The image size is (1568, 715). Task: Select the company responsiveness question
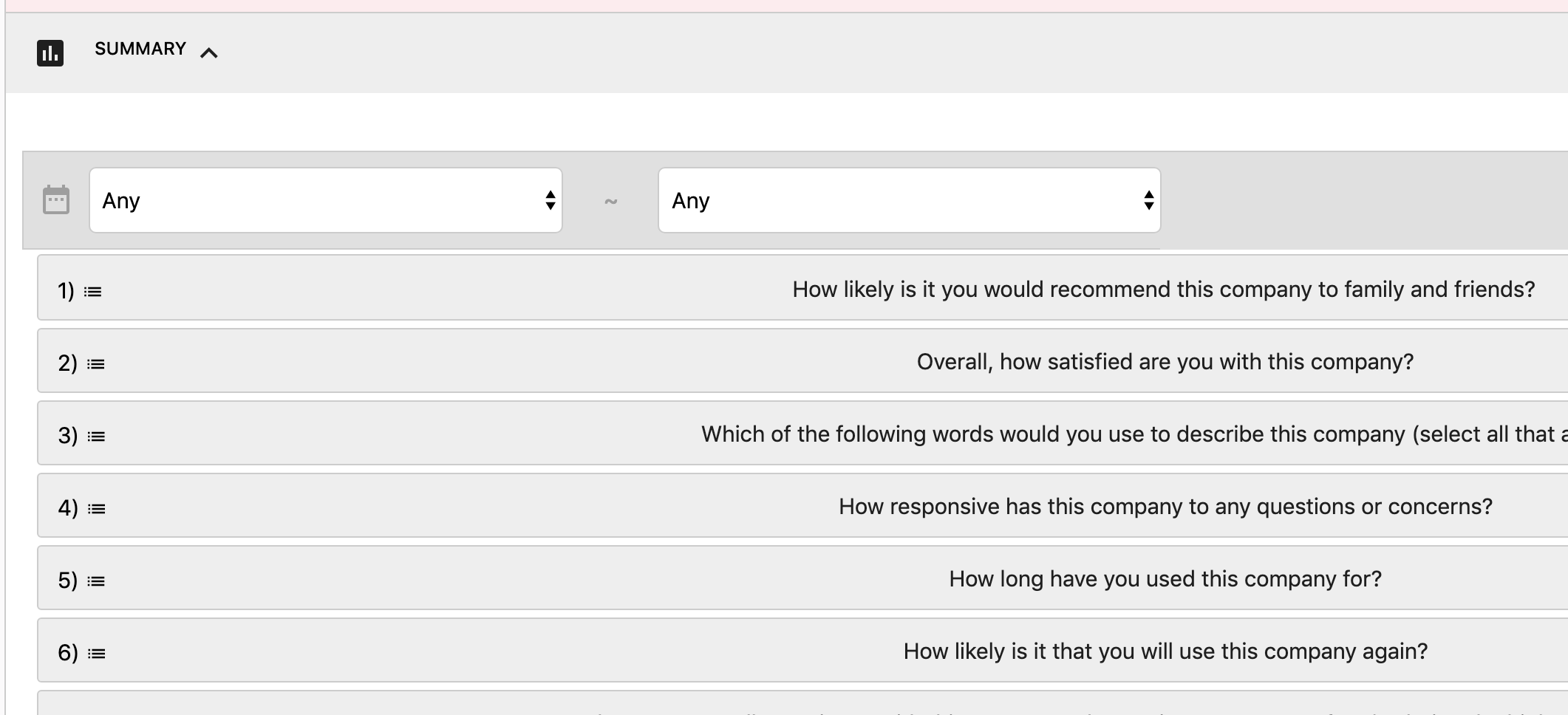(x=1165, y=506)
